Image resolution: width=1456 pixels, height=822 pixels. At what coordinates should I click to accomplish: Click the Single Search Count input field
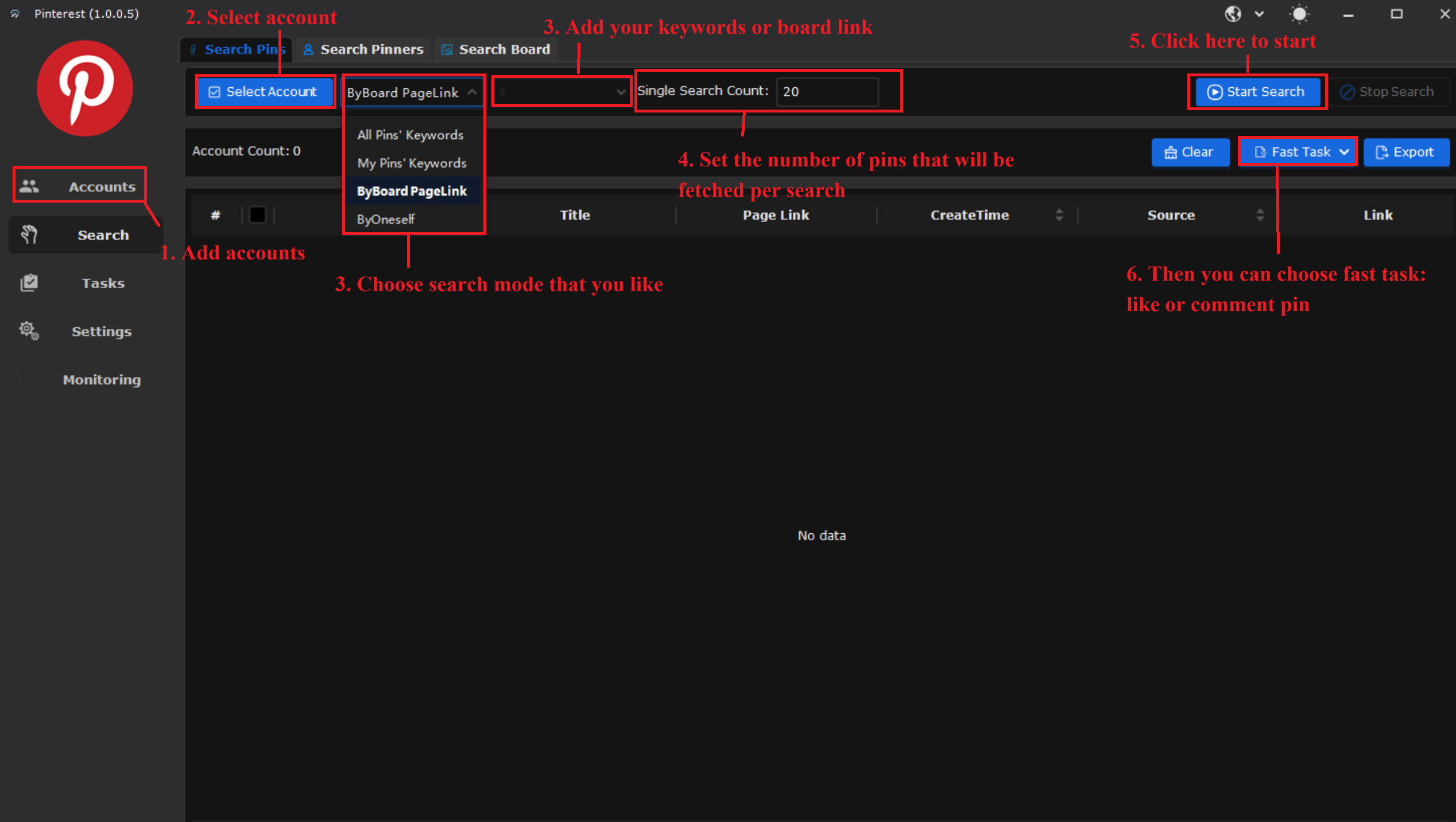click(827, 91)
